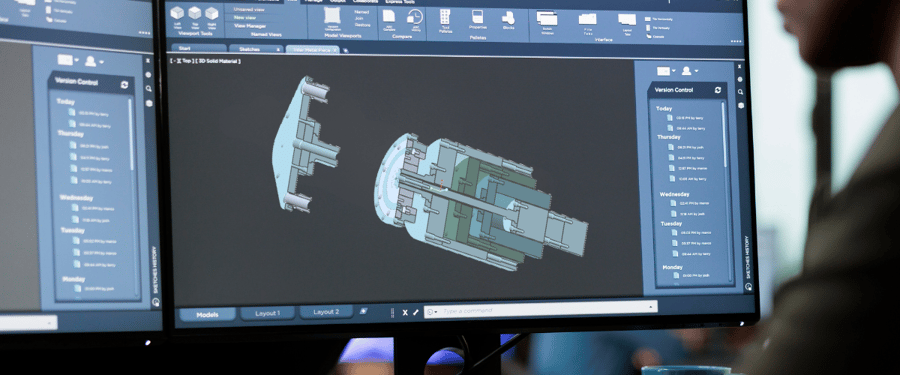This screenshot has height=375, width=900.
Task: Click Restore in Model Viewports
Action: click(x=363, y=25)
